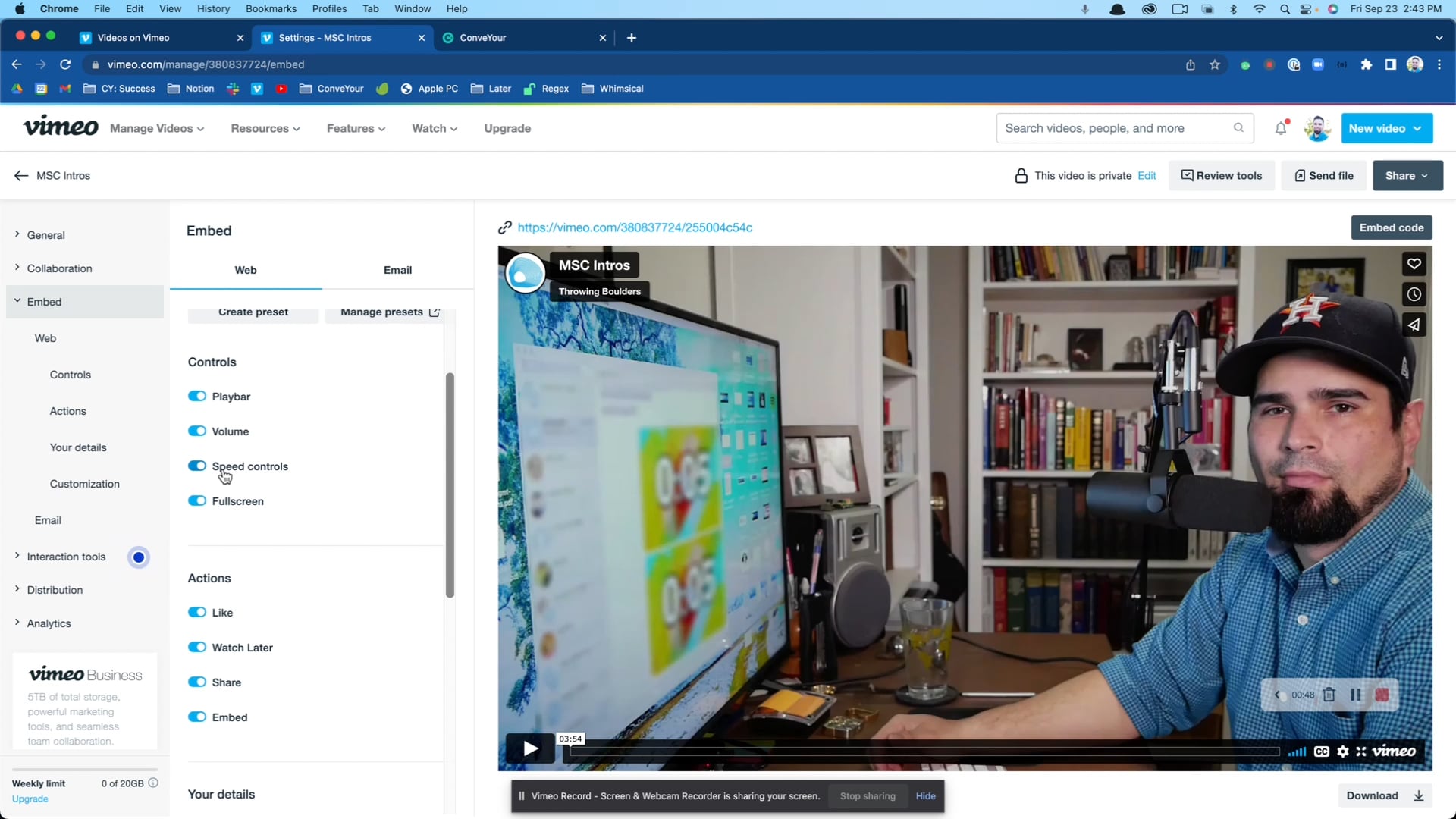
Task: Open the Manage Videos dropdown
Action: pos(156,128)
